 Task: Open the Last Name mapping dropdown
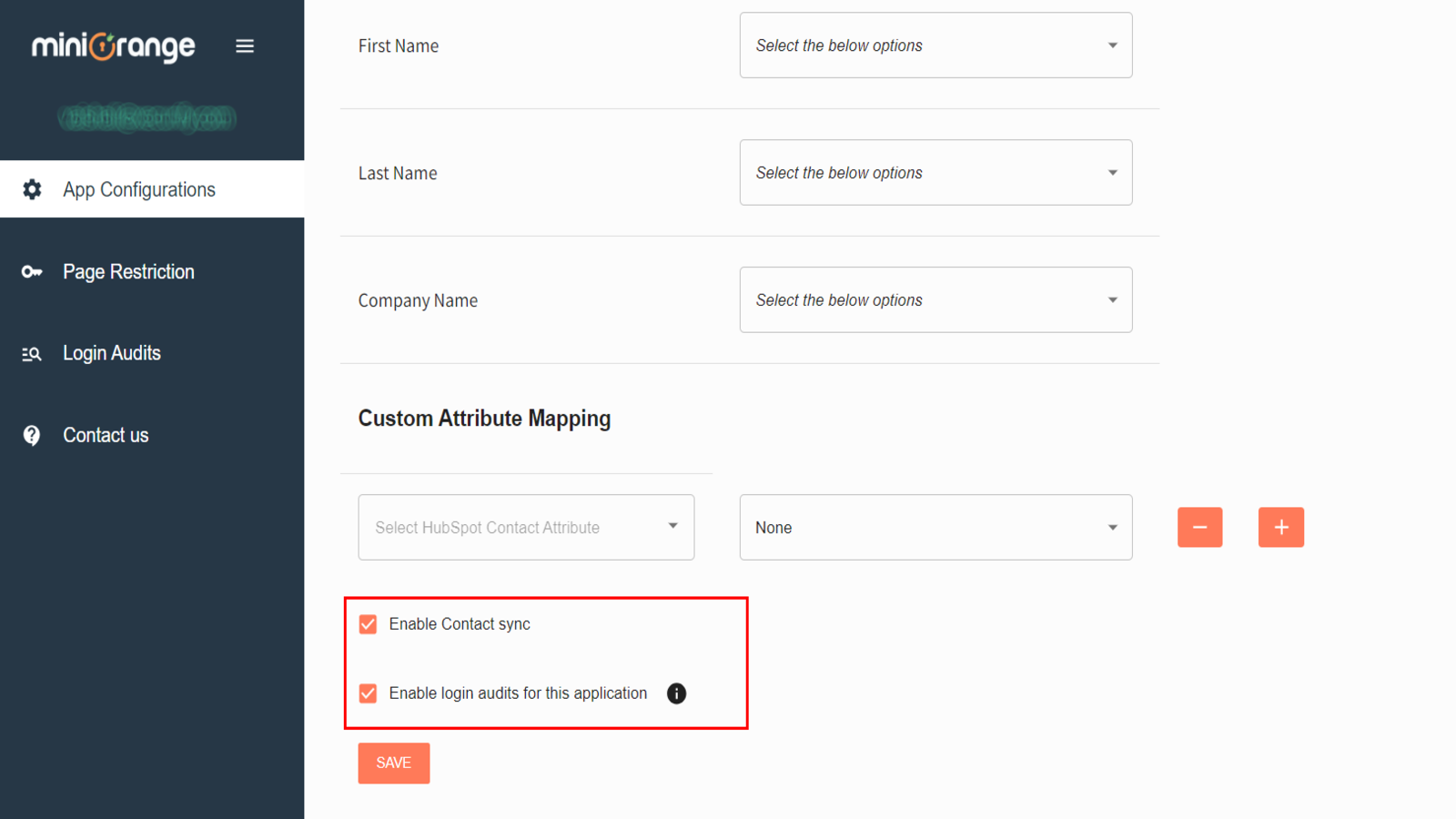[935, 173]
